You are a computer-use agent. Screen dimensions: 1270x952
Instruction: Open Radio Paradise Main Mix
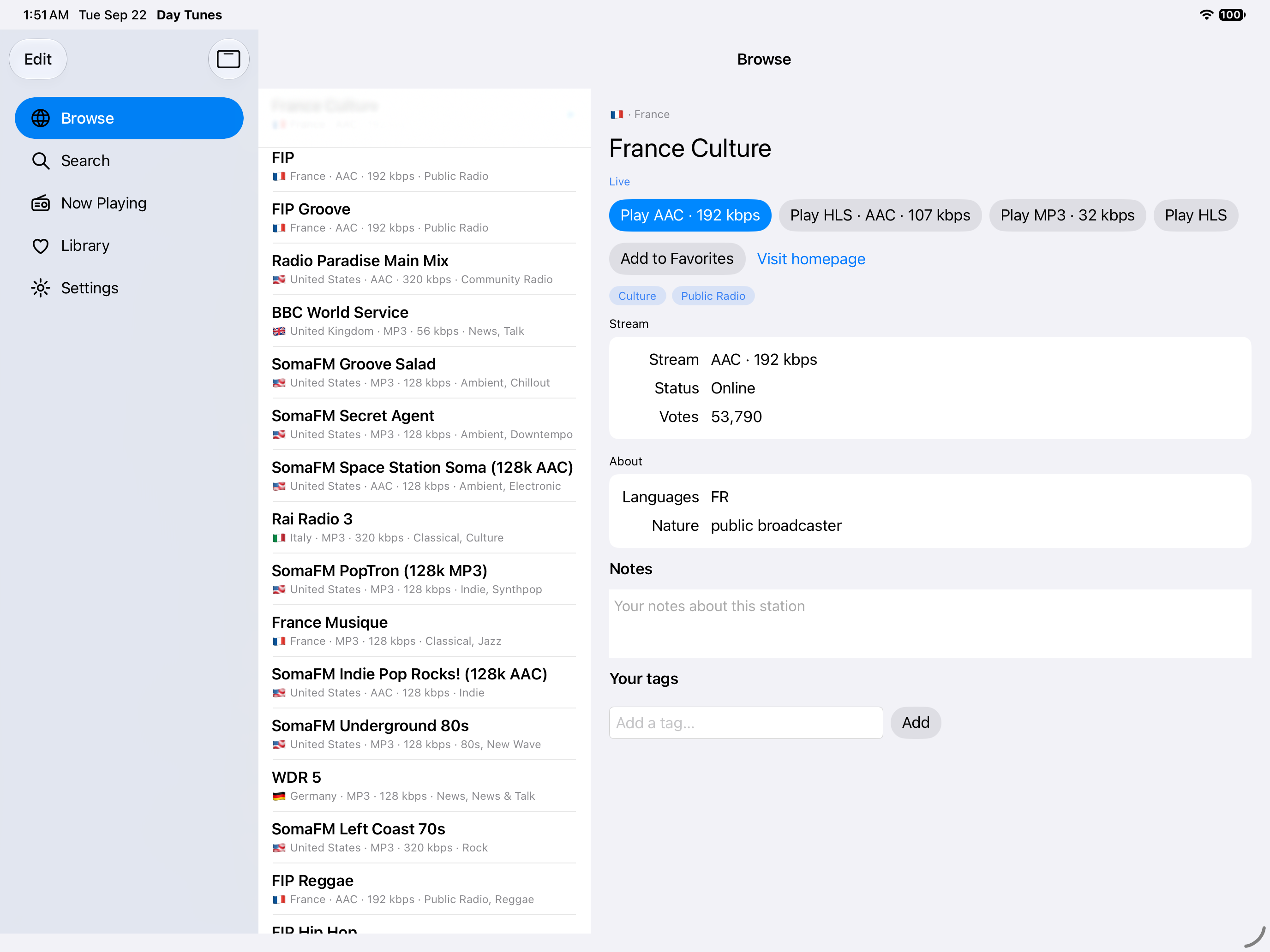coord(424,269)
